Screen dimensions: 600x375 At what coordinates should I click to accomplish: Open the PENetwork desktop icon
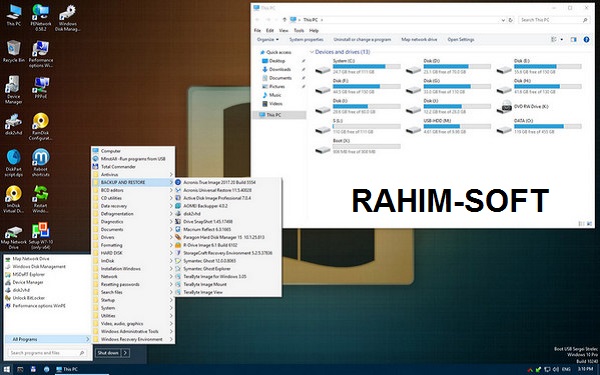point(41,17)
